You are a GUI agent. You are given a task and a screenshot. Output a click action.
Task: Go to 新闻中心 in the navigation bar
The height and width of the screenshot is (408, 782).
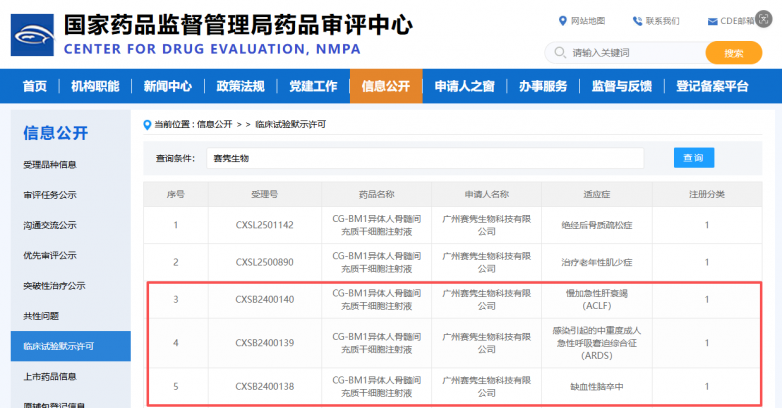[x=167, y=86]
